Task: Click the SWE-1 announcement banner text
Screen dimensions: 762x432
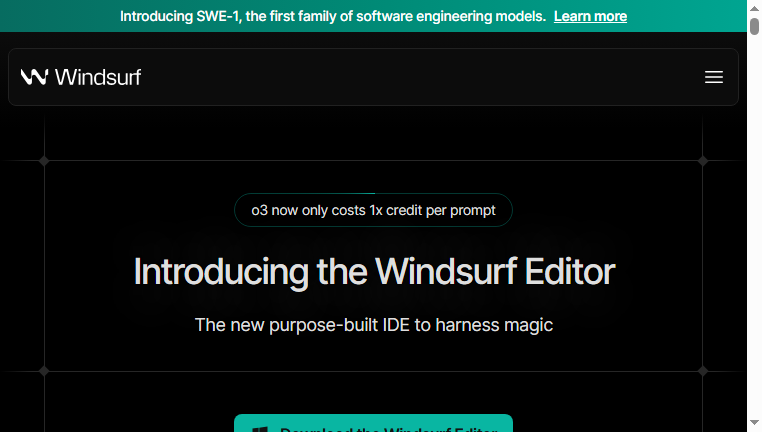Action: tap(333, 16)
